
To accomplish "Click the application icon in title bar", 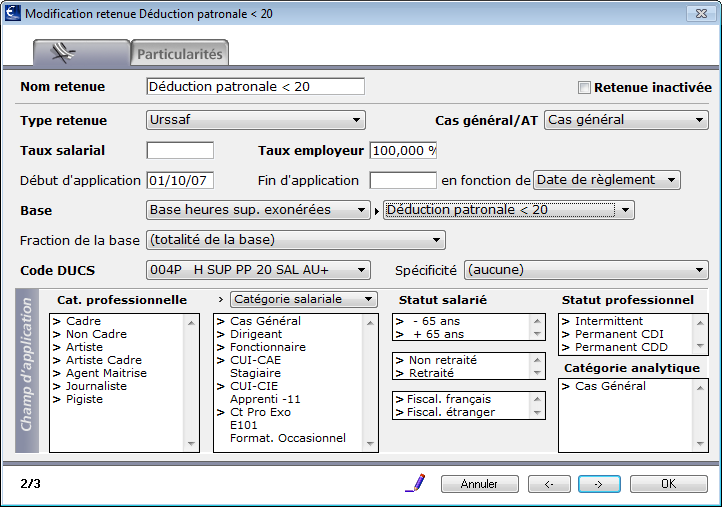I will (12, 13).
